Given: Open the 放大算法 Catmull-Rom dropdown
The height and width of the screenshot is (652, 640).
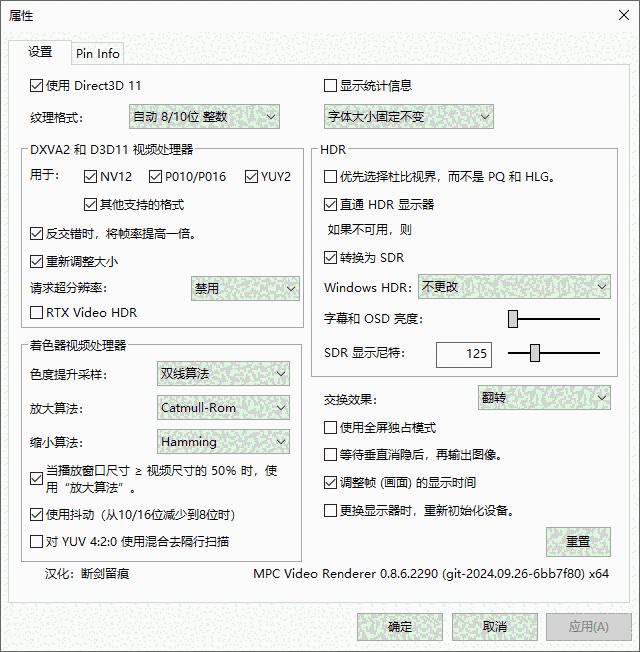Looking at the screenshot, I should click(x=224, y=408).
